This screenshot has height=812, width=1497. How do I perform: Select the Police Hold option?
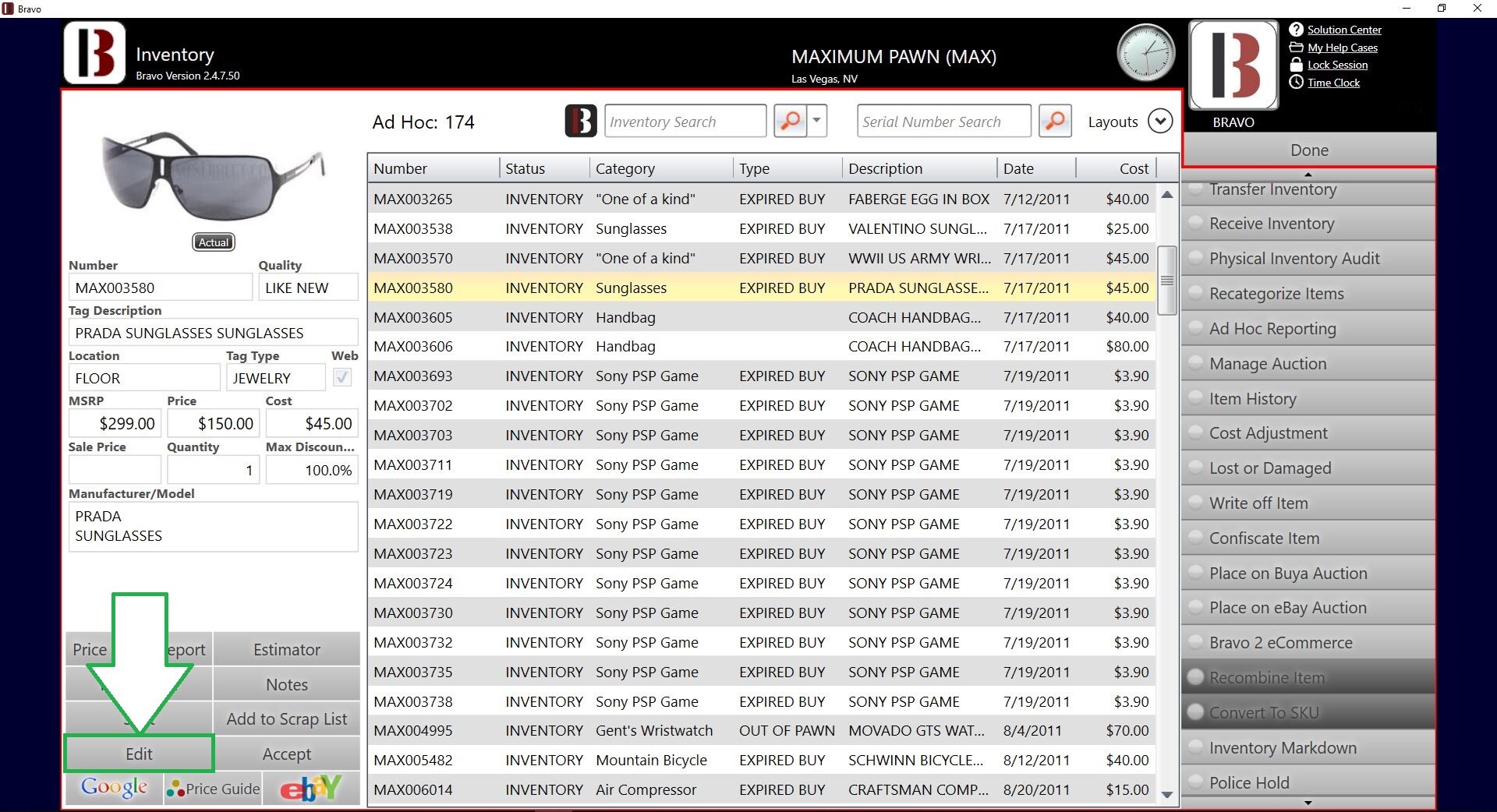pyautogui.click(x=1308, y=782)
